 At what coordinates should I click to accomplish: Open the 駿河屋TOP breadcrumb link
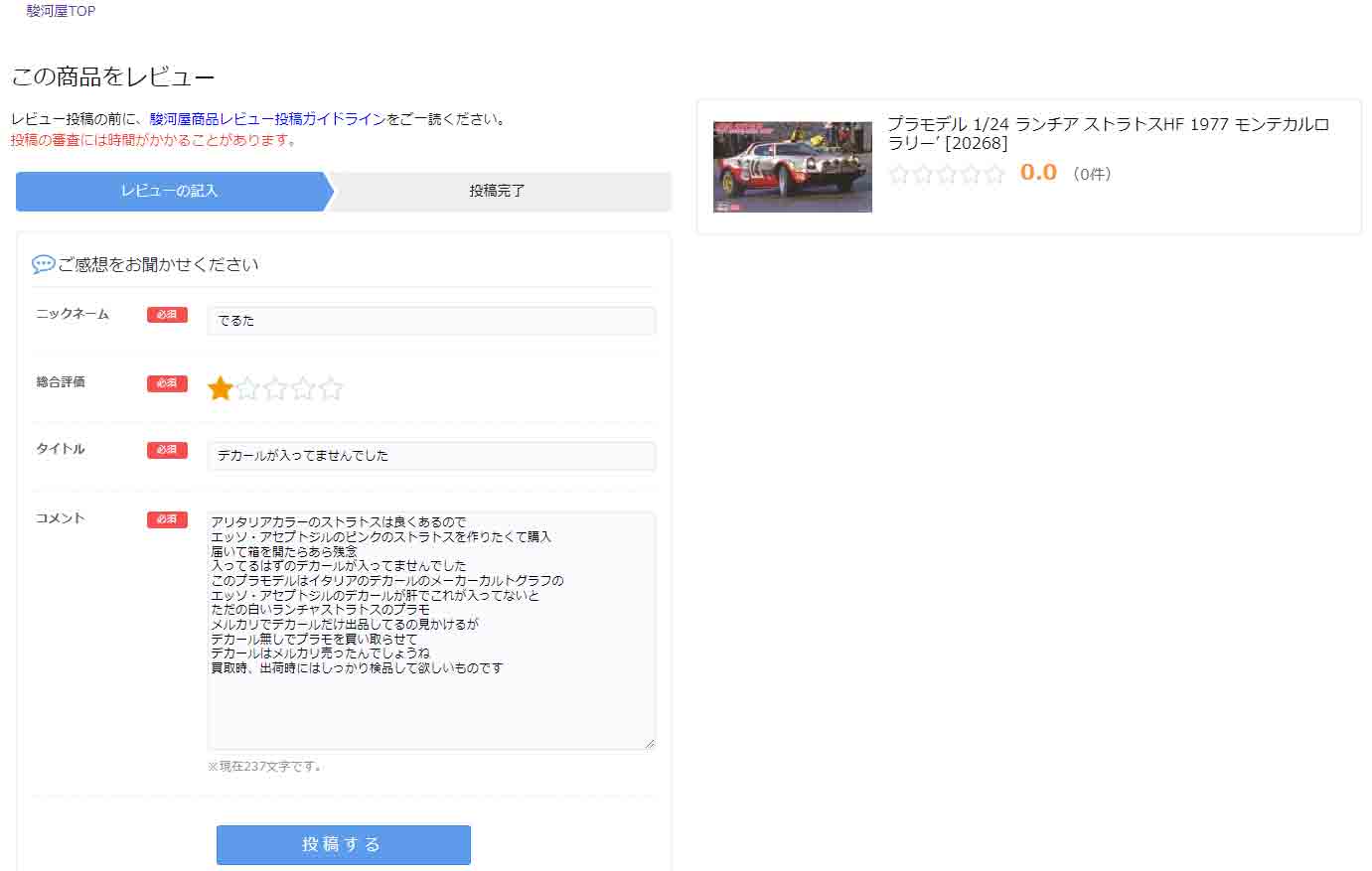(61, 11)
